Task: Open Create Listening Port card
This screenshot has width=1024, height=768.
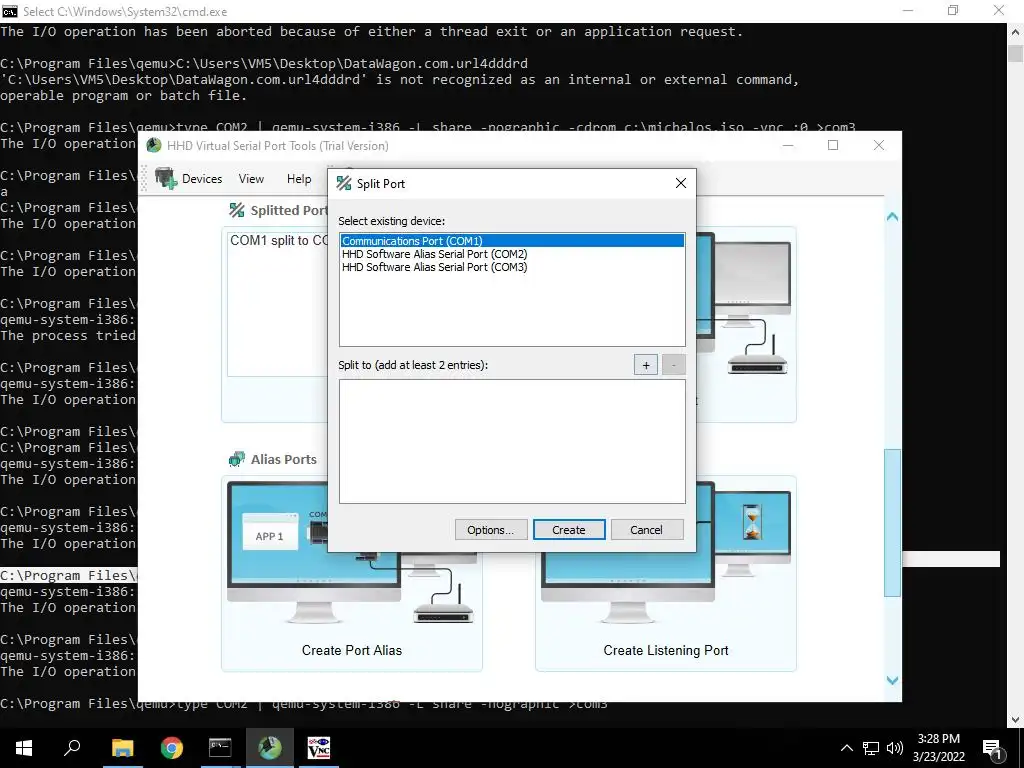Action: click(665, 573)
